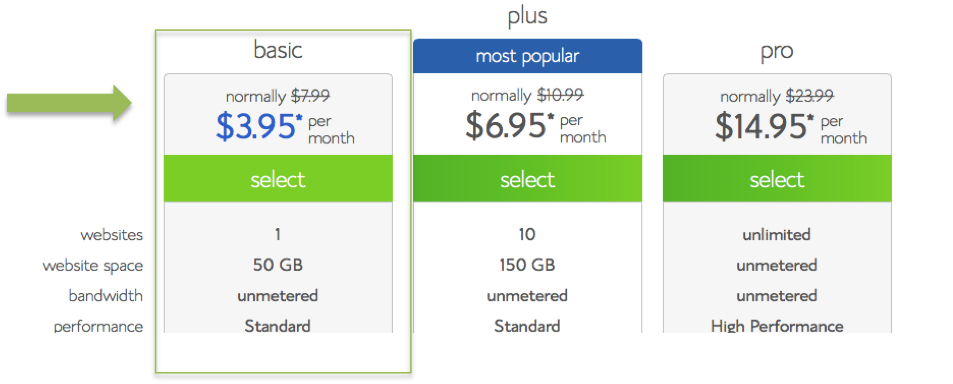Select the plus plan

(528, 179)
